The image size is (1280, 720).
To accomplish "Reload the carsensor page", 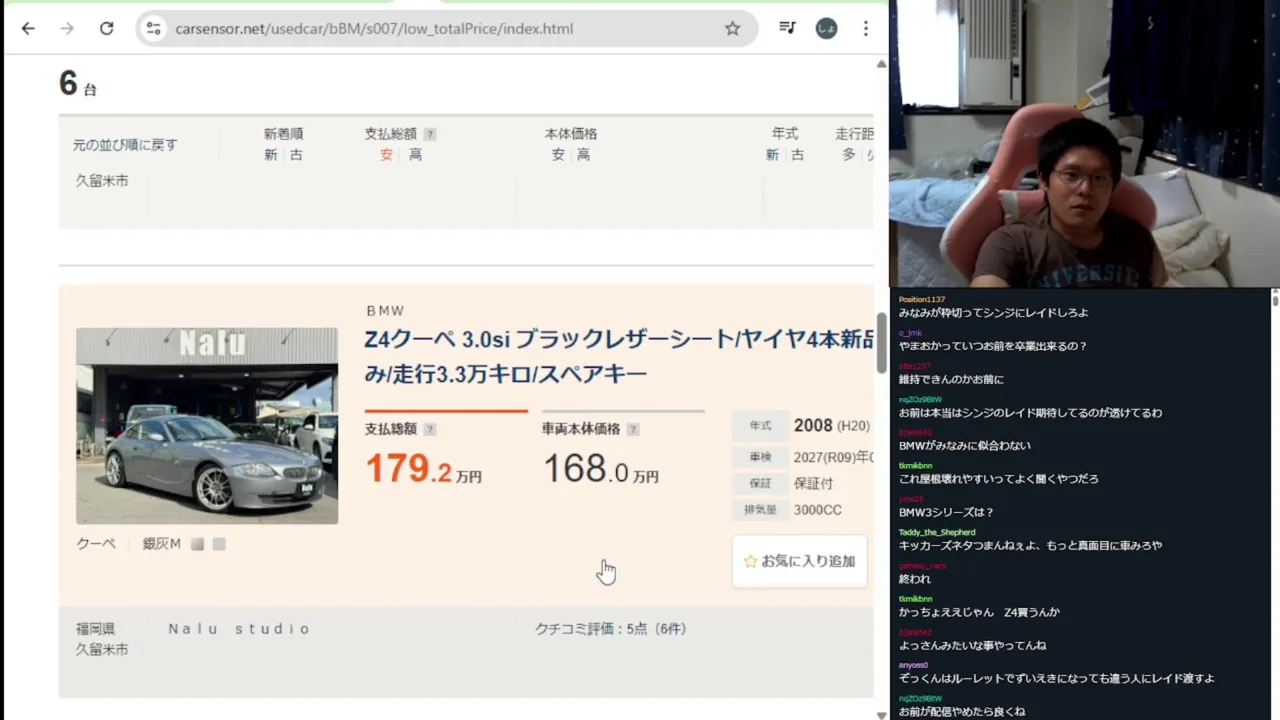I will (106, 28).
